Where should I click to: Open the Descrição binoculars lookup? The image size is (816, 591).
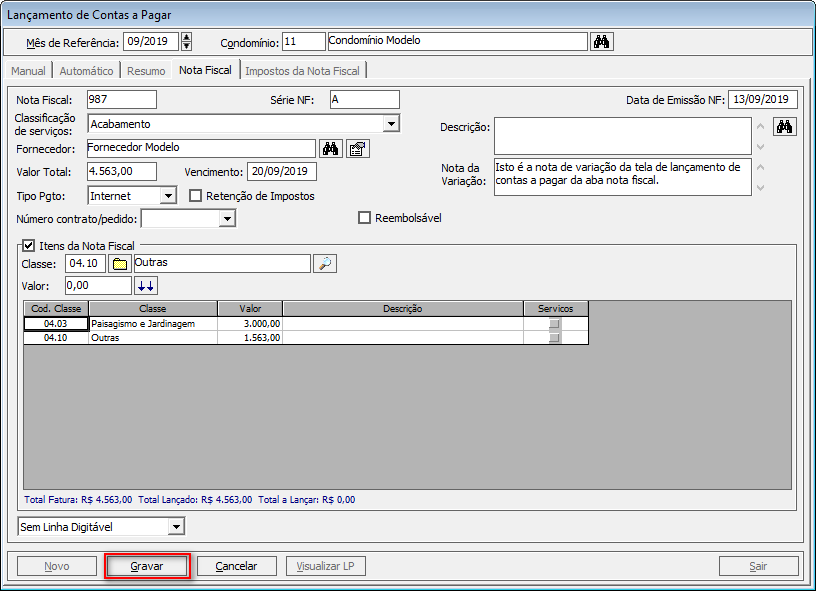(784, 126)
